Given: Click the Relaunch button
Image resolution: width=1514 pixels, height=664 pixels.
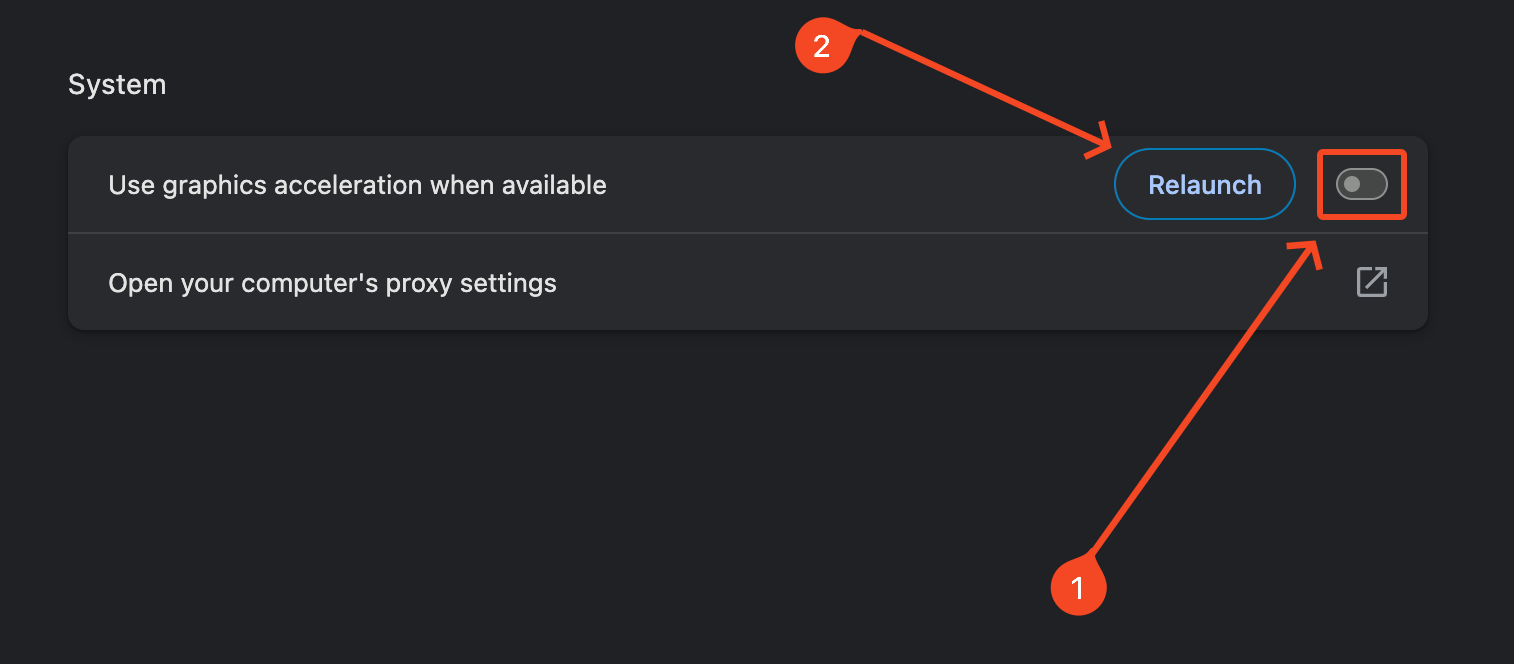Looking at the screenshot, I should click(x=1205, y=184).
